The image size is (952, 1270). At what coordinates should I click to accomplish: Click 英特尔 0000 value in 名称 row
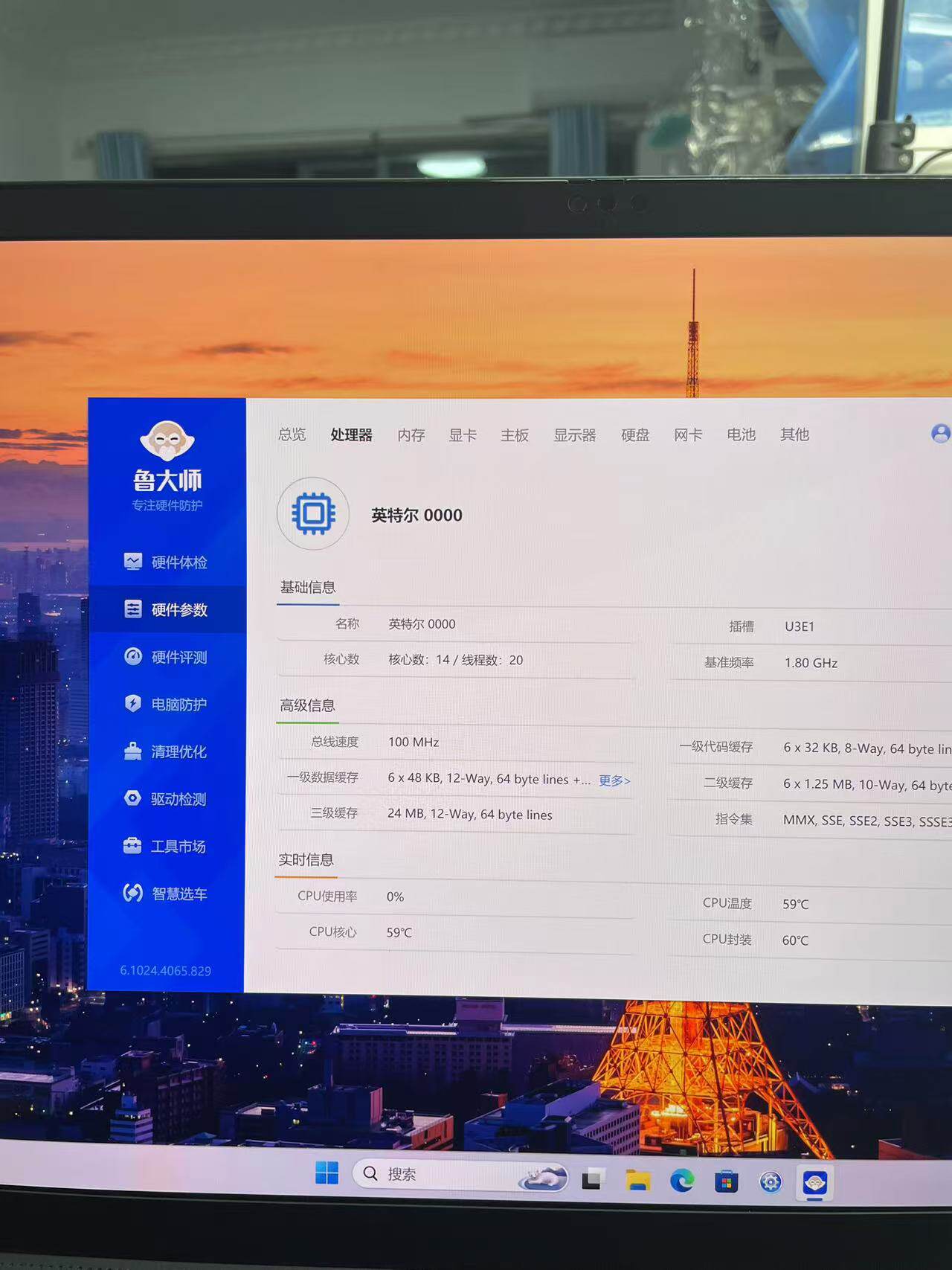pyautogui.click(x=422, y=624)
